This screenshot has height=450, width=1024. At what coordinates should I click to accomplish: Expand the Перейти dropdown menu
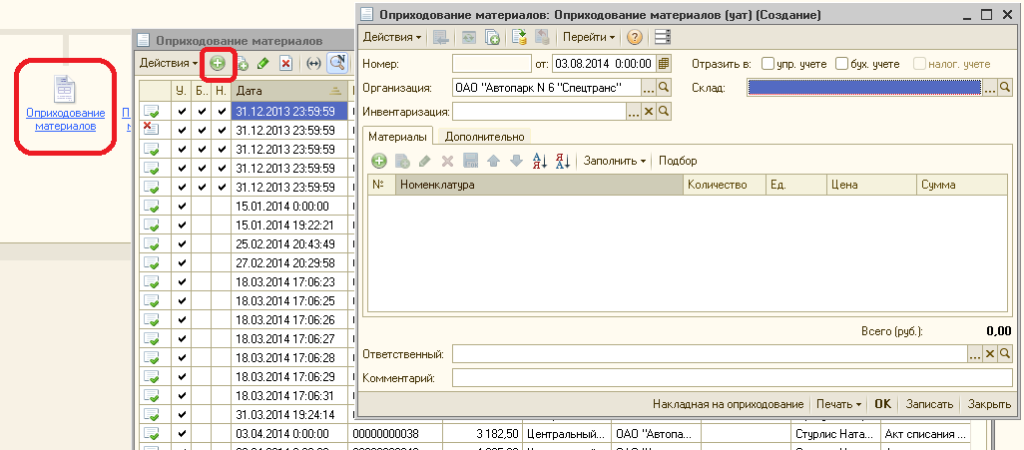pos(589,37)
